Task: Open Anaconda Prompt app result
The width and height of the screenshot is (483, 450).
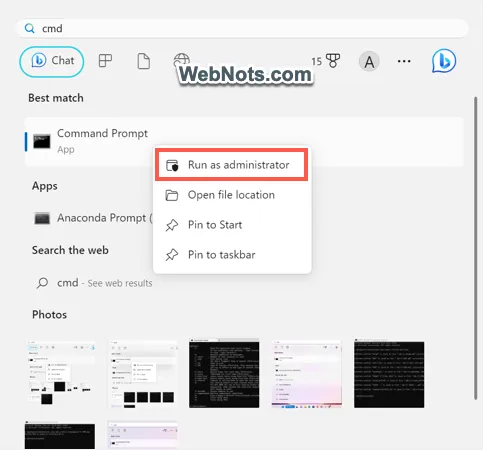Action: (x=93, y=218)
